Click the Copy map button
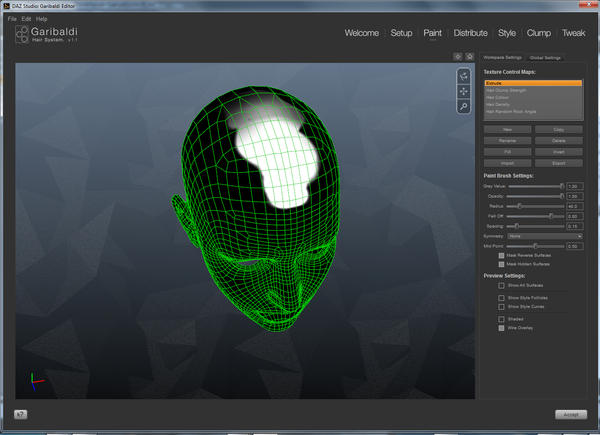Viewport: 600px width, 435px height. 559,130
